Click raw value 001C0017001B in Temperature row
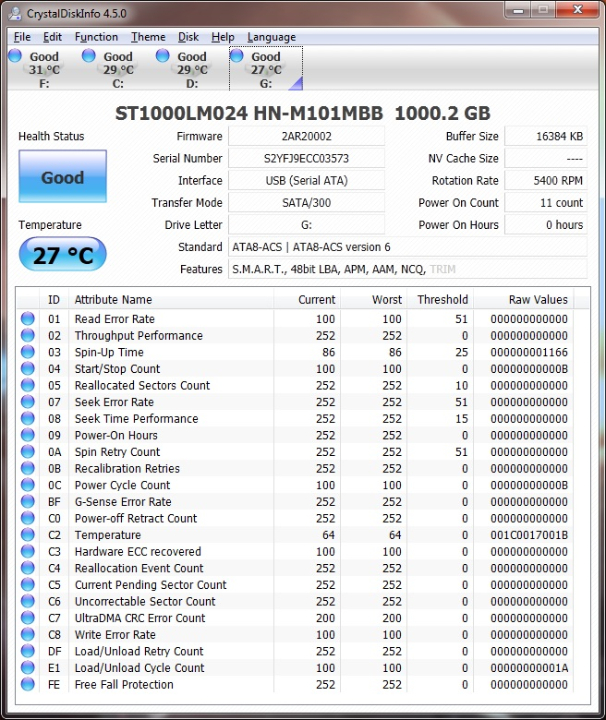 (x=529, y=535)
